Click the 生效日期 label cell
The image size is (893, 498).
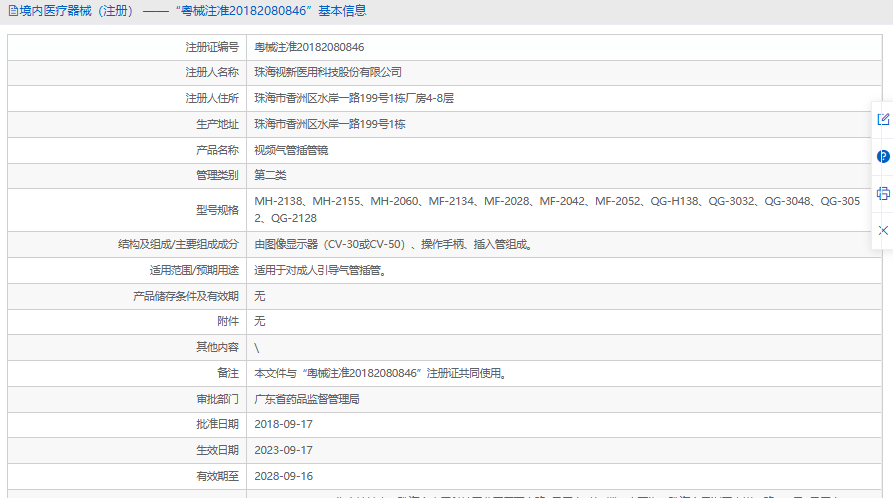[126, 450]
